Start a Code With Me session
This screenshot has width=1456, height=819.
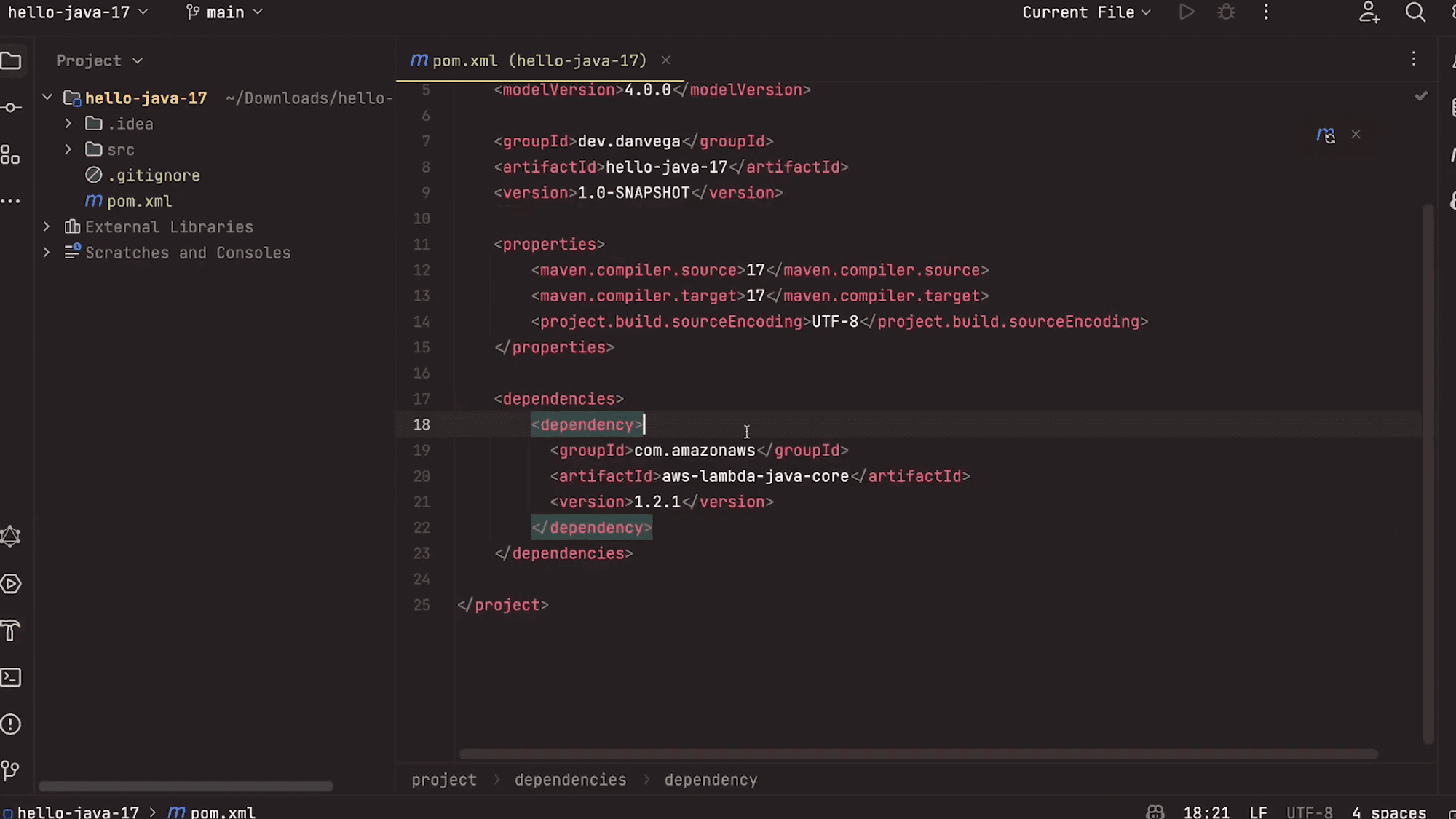(1369, 12)
